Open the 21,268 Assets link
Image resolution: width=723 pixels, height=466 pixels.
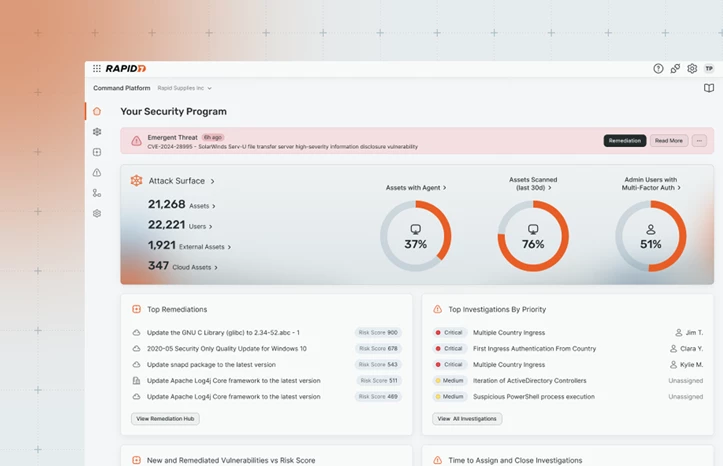(x=182, y=205)
